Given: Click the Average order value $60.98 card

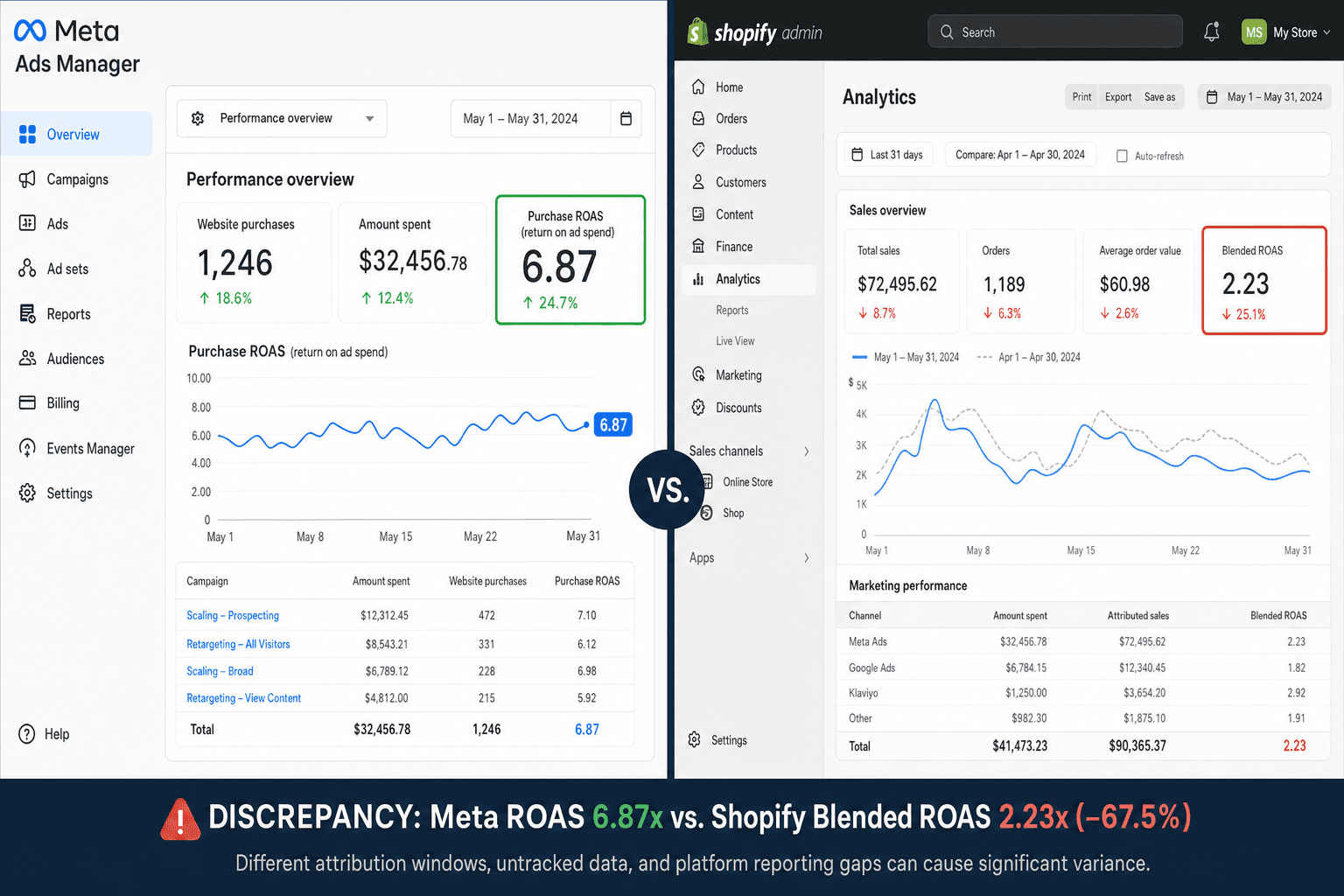Looking at the screenshot, I should [x=1138, y=282].
